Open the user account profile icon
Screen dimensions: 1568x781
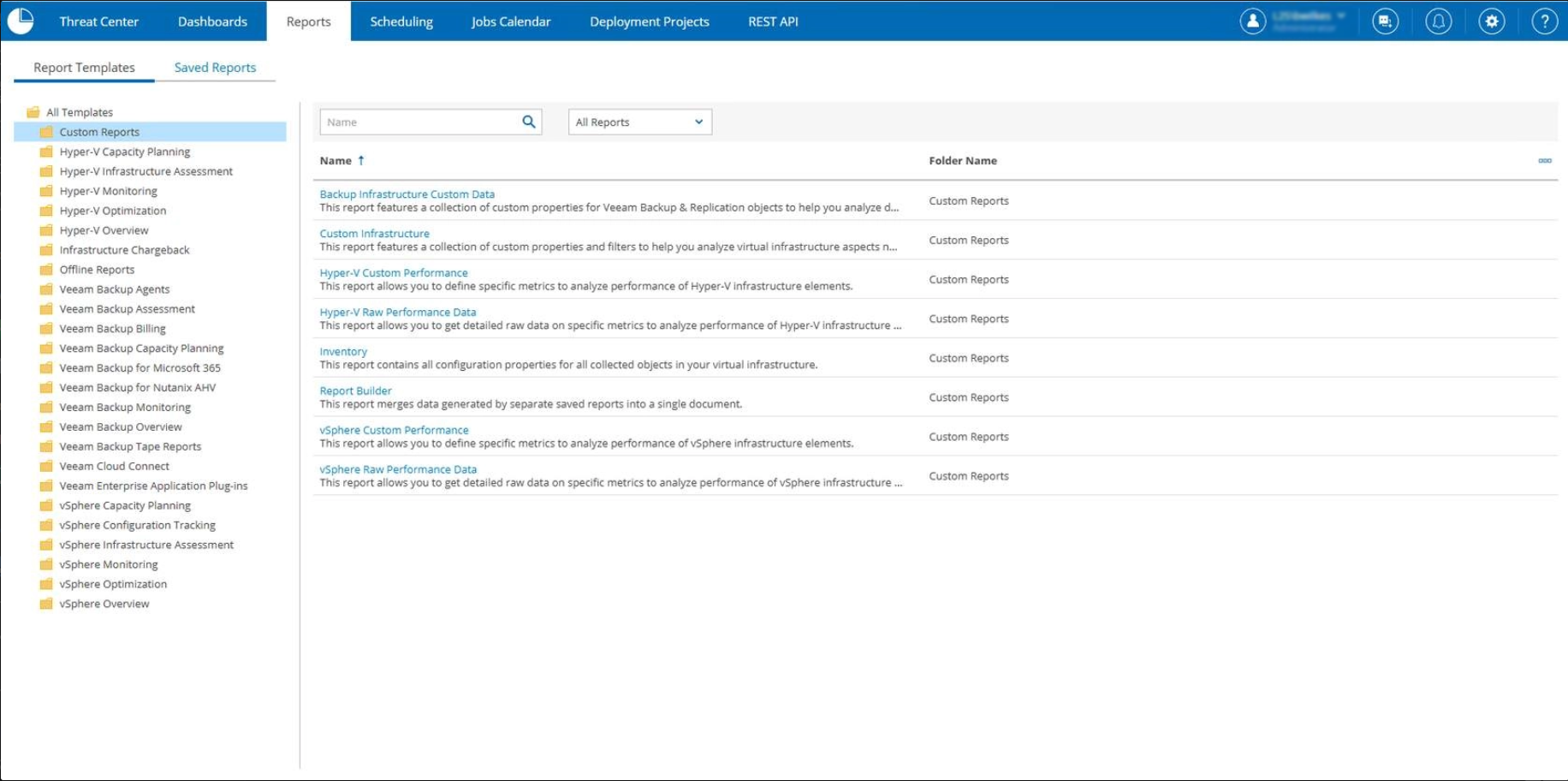coord(1252,21)
